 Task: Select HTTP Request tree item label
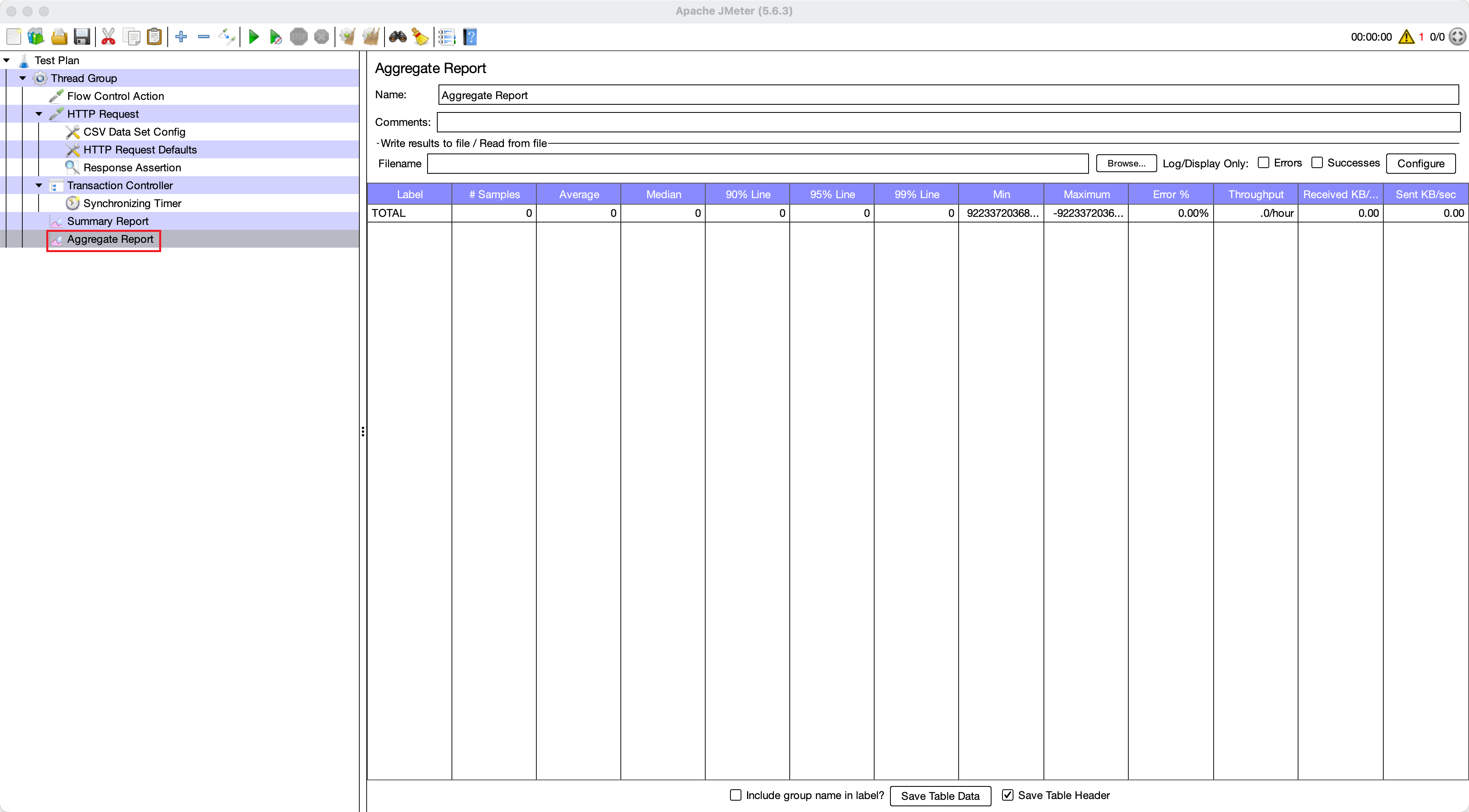(103, 114)
